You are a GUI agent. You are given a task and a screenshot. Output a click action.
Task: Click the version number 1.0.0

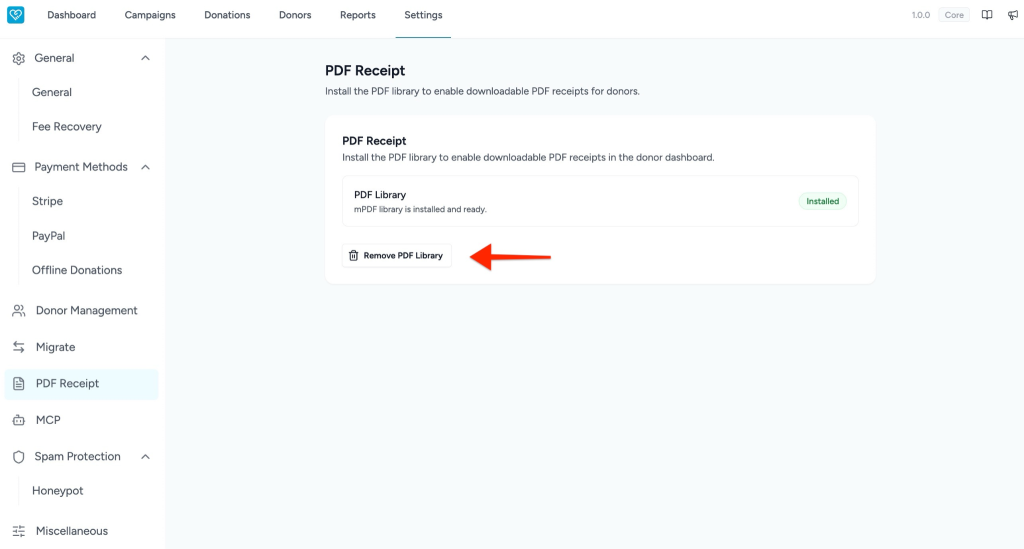pyautogui.click(x=921, y=15)
